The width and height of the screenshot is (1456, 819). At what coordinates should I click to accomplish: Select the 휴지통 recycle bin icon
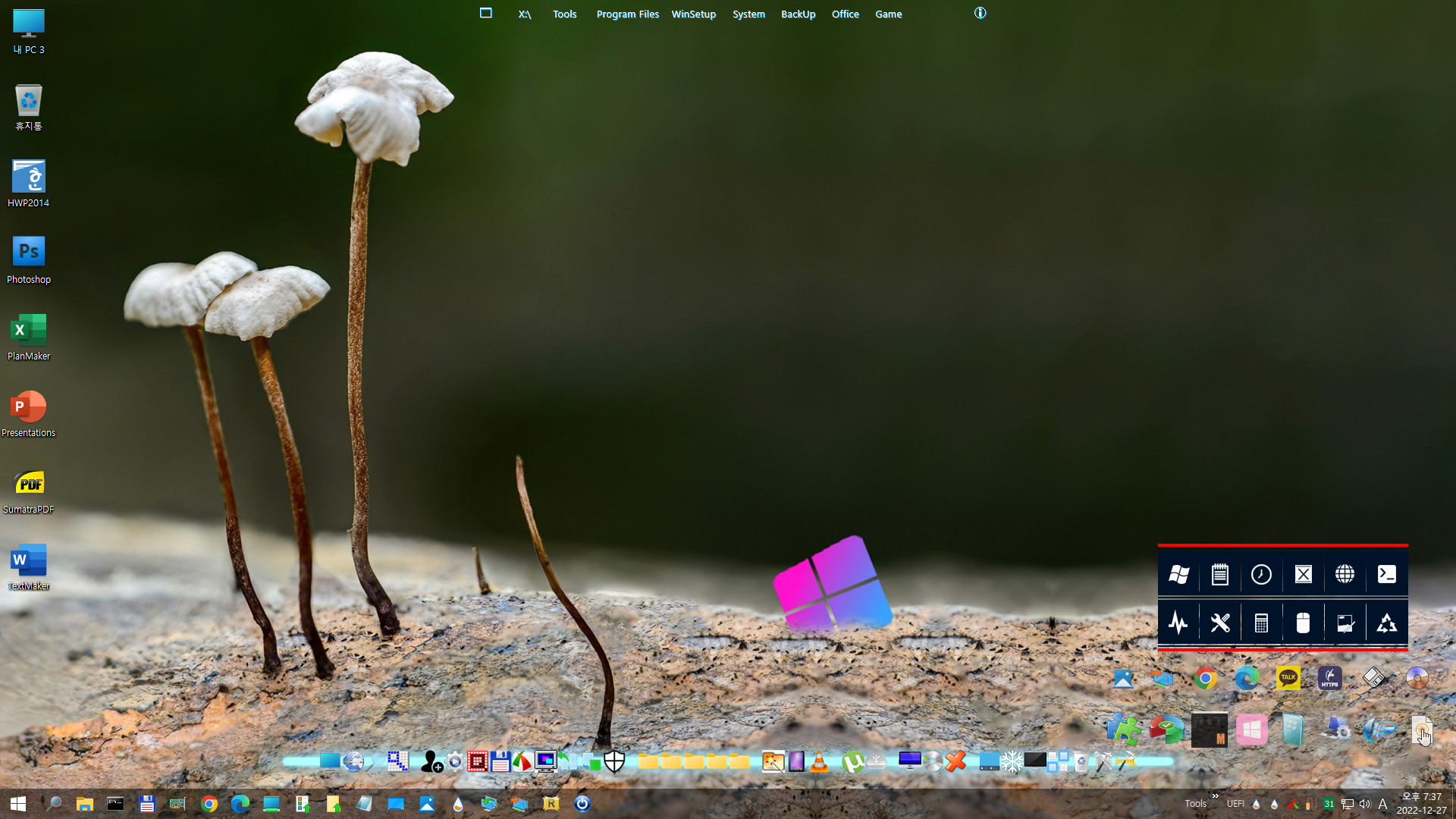[29, 107]
